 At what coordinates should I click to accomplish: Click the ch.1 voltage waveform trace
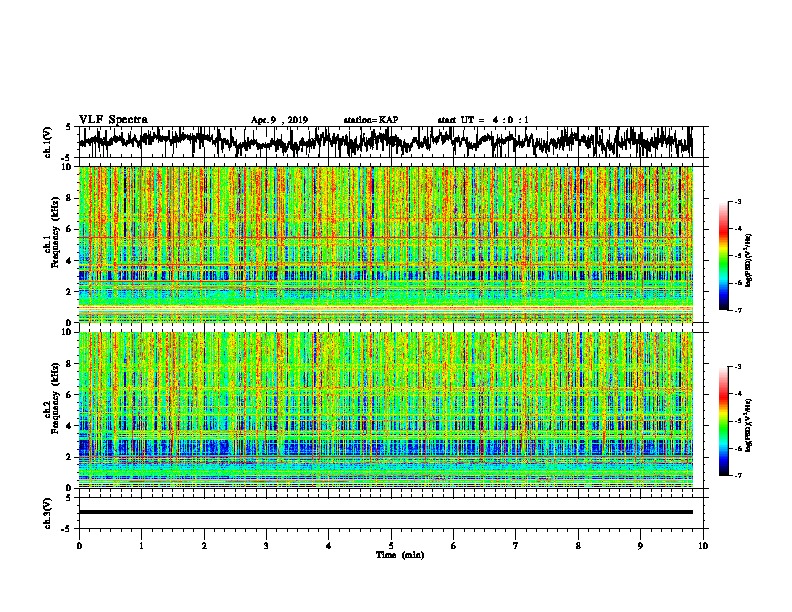click(x=385, y=142)
